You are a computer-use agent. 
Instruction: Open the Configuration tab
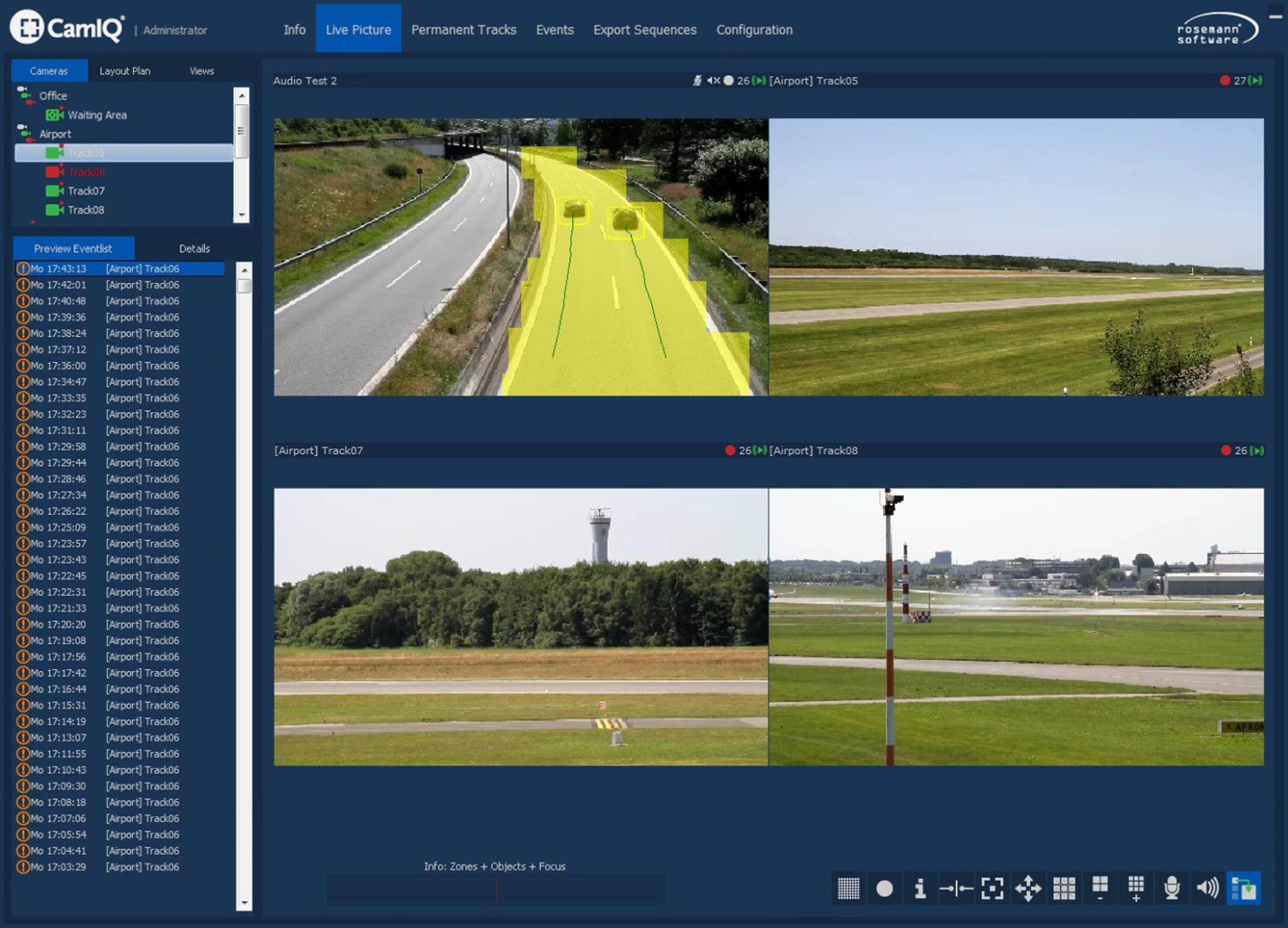click(x=754, y=30)
